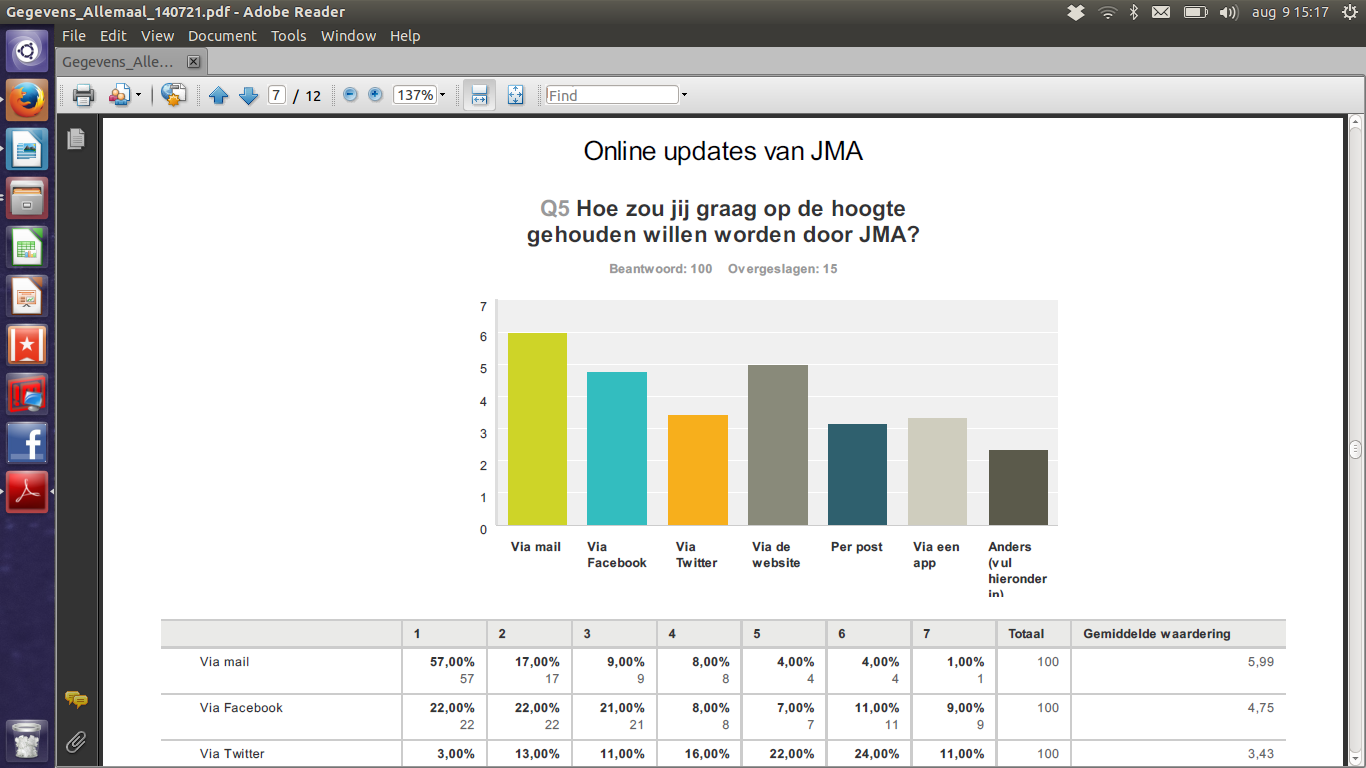Open Facebook app from the launcher
This screenshot has height=768, width=1366.
coord(27,442)
